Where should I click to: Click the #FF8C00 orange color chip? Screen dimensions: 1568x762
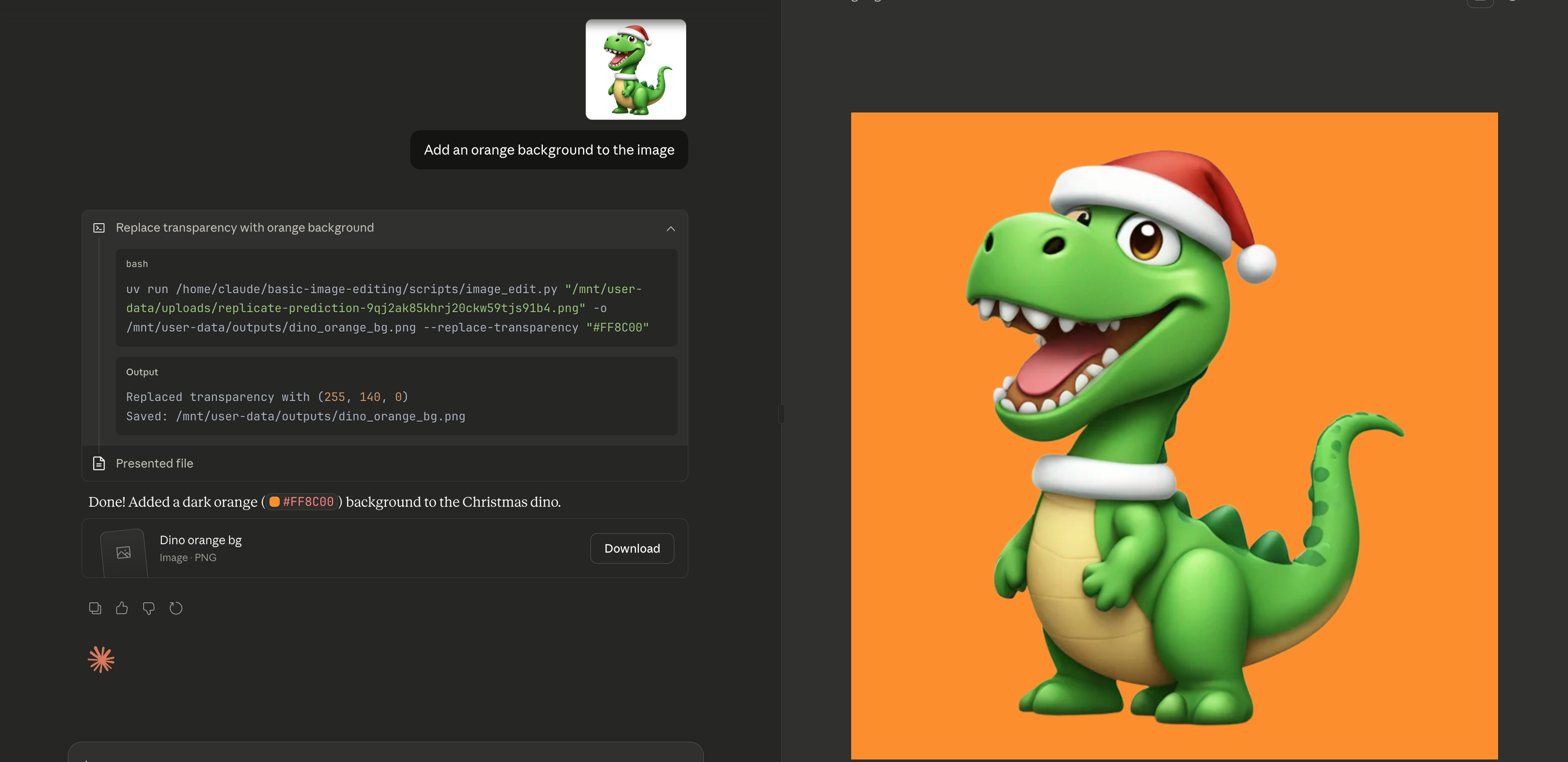click(302, 502)
